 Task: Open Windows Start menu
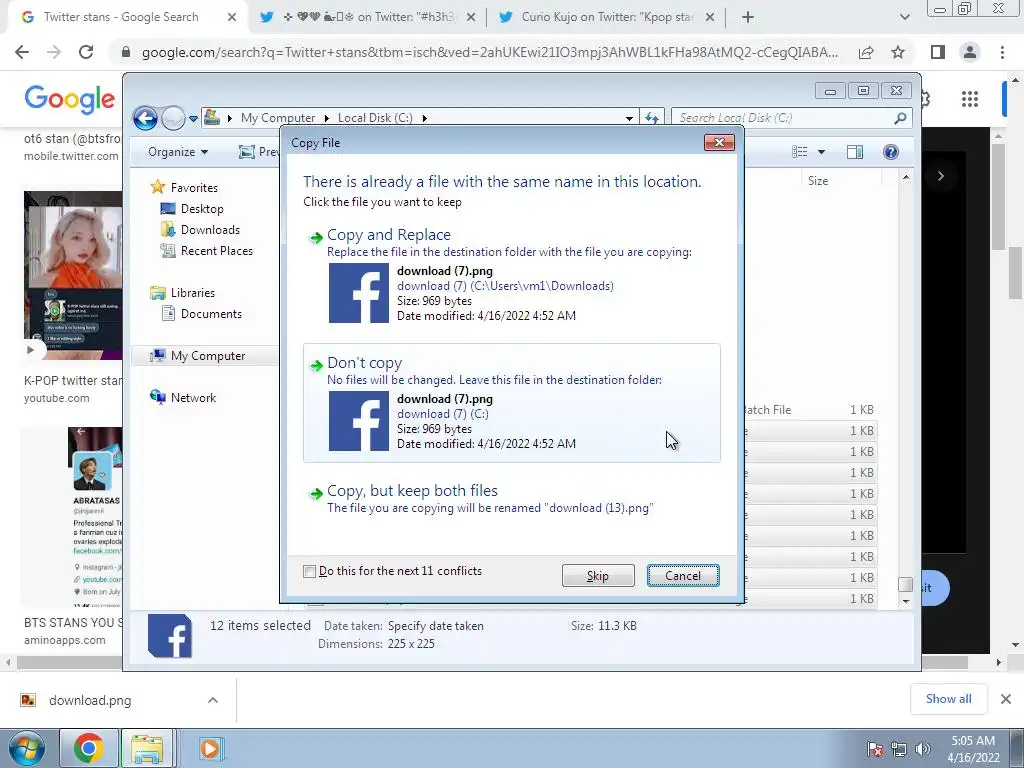tap(27, 748)
